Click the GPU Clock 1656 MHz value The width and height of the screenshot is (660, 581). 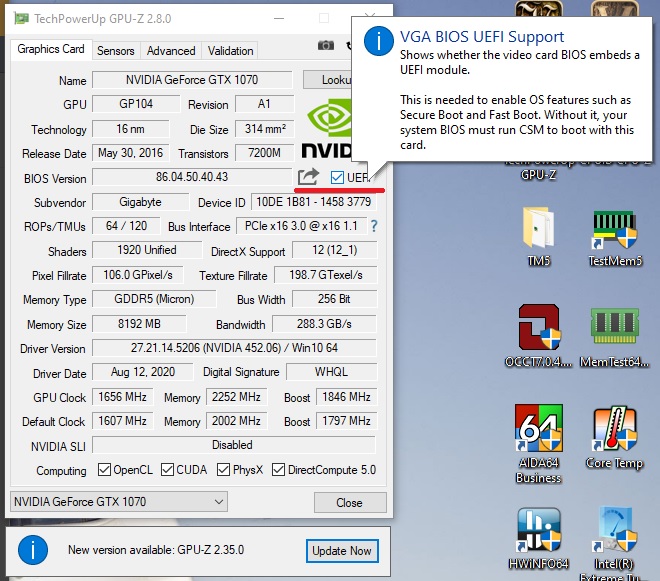(122, 397)
